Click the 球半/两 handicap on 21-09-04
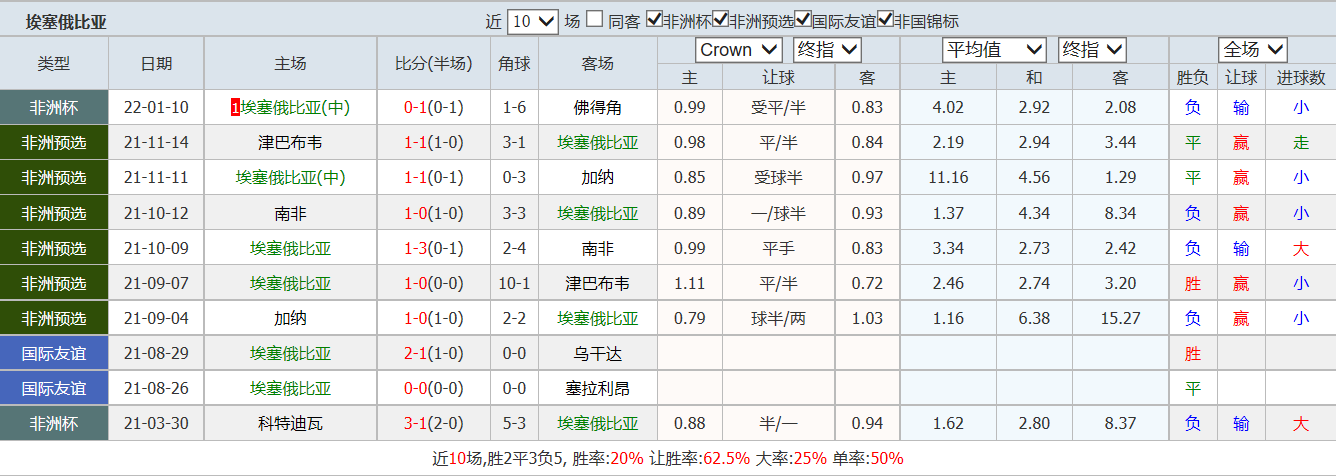The image size is (1336, 476). [x=778, y=318]
